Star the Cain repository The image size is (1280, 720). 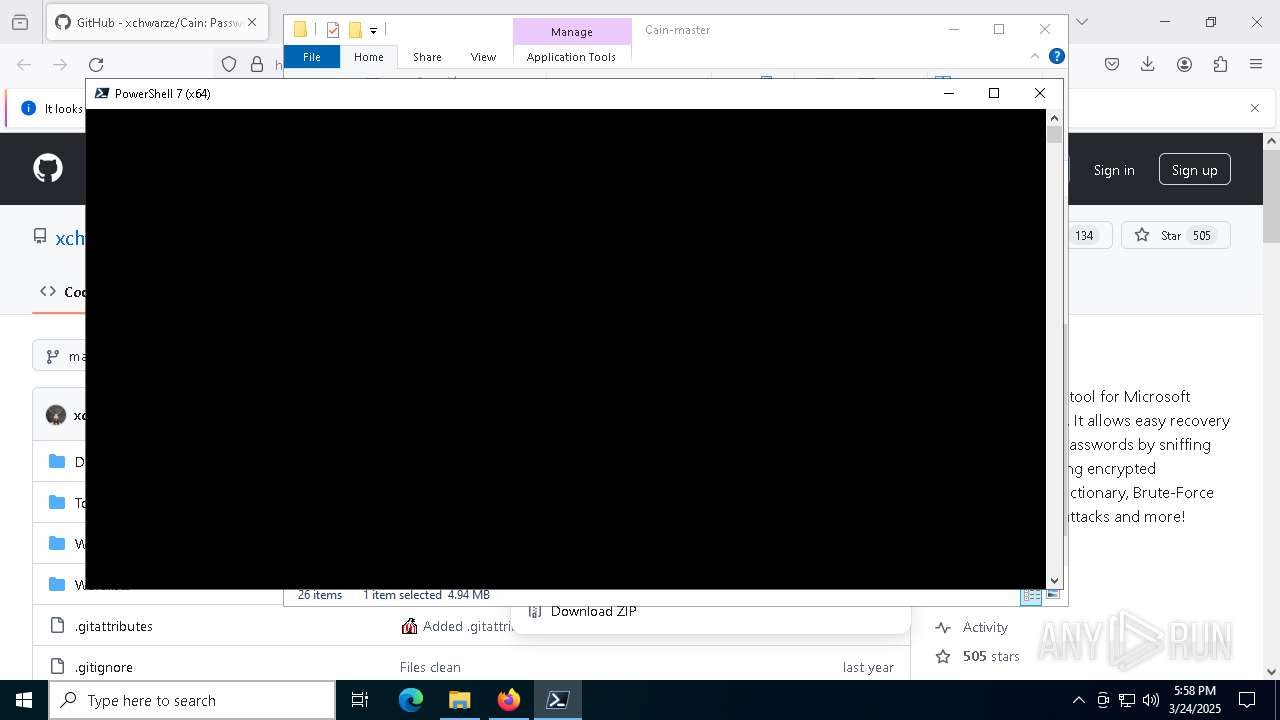(1176, 236)
